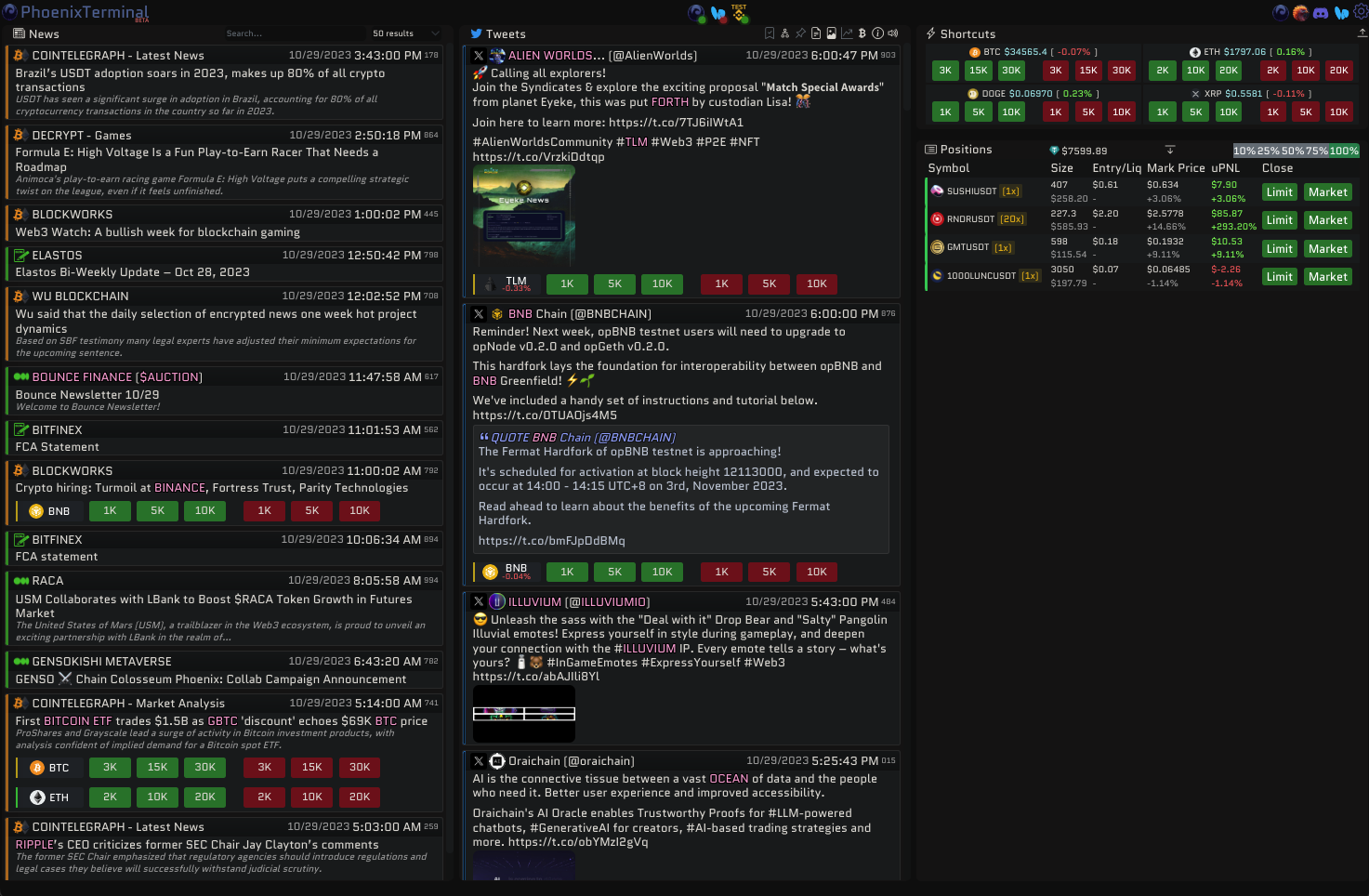Click the SUSHIUSDT symbol in Positions
The width and height of the screenshot is (1369, 896).
coord(971,191)
